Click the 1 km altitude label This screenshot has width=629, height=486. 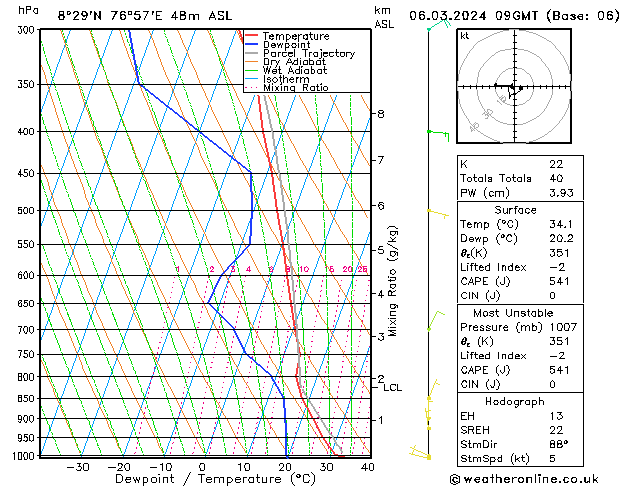click(x=381, y=420)
